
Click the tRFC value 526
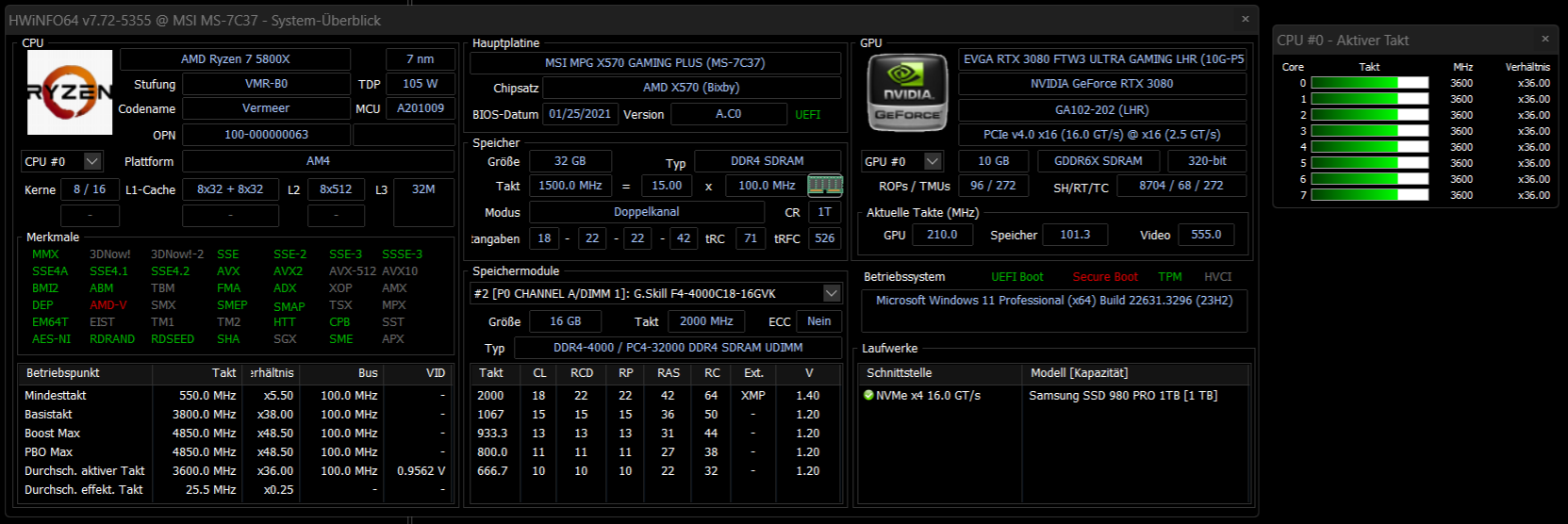click(x=825, y=238)
